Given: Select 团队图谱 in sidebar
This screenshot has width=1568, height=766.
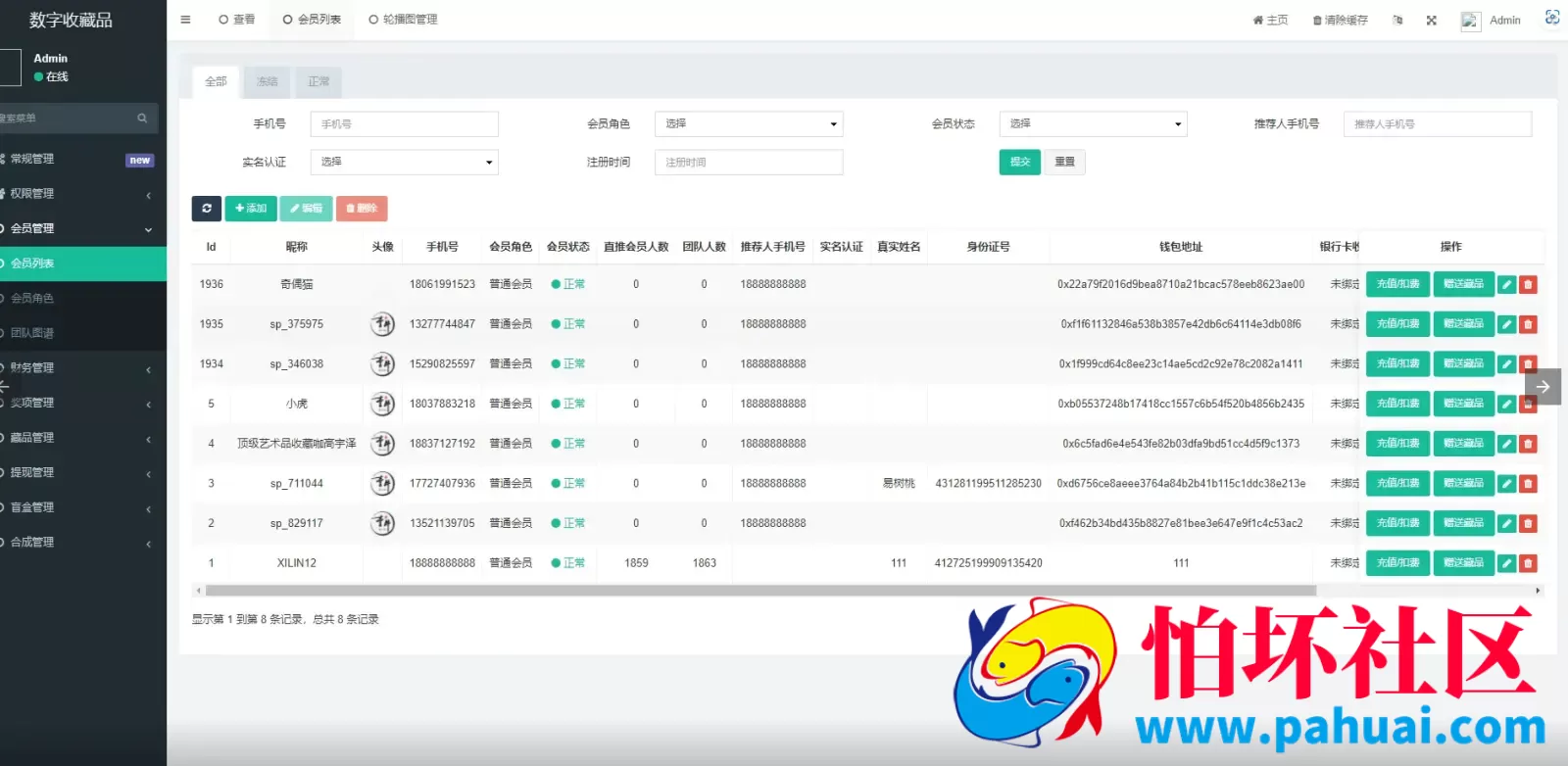Looking at the screenshot, I should 83,333.
